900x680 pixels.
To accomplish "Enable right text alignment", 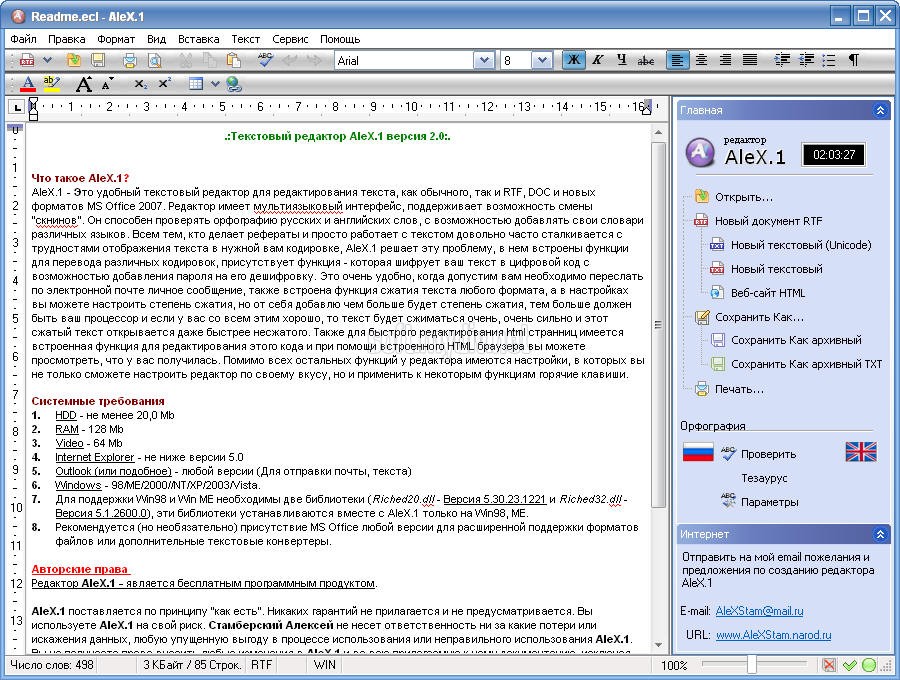I will (x=726, y=60).
